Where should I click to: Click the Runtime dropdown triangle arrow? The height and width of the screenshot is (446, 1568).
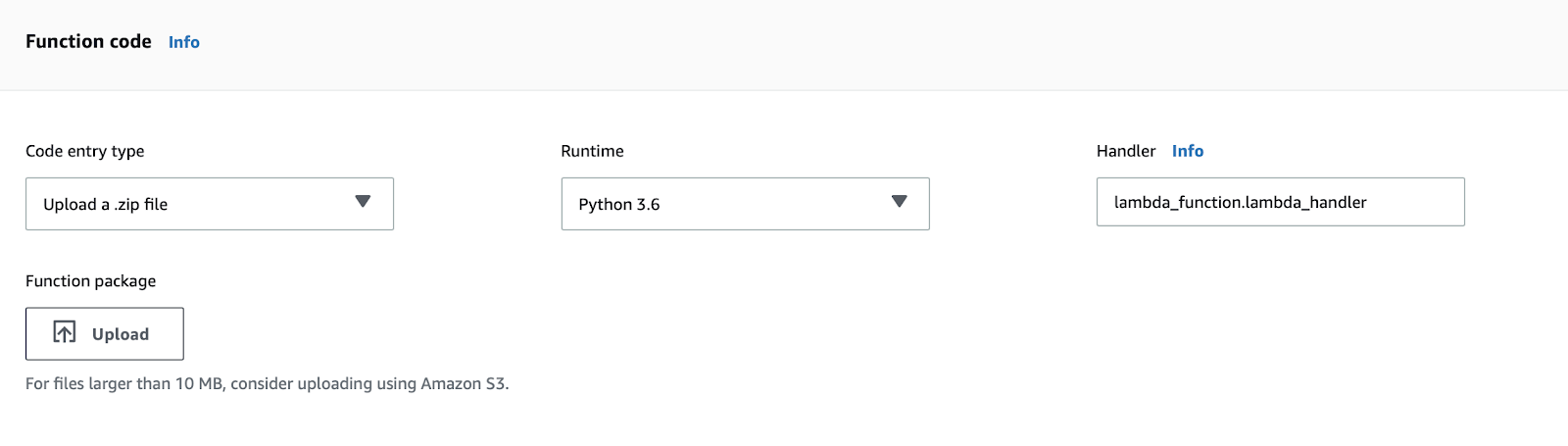[x=899, y=202]
